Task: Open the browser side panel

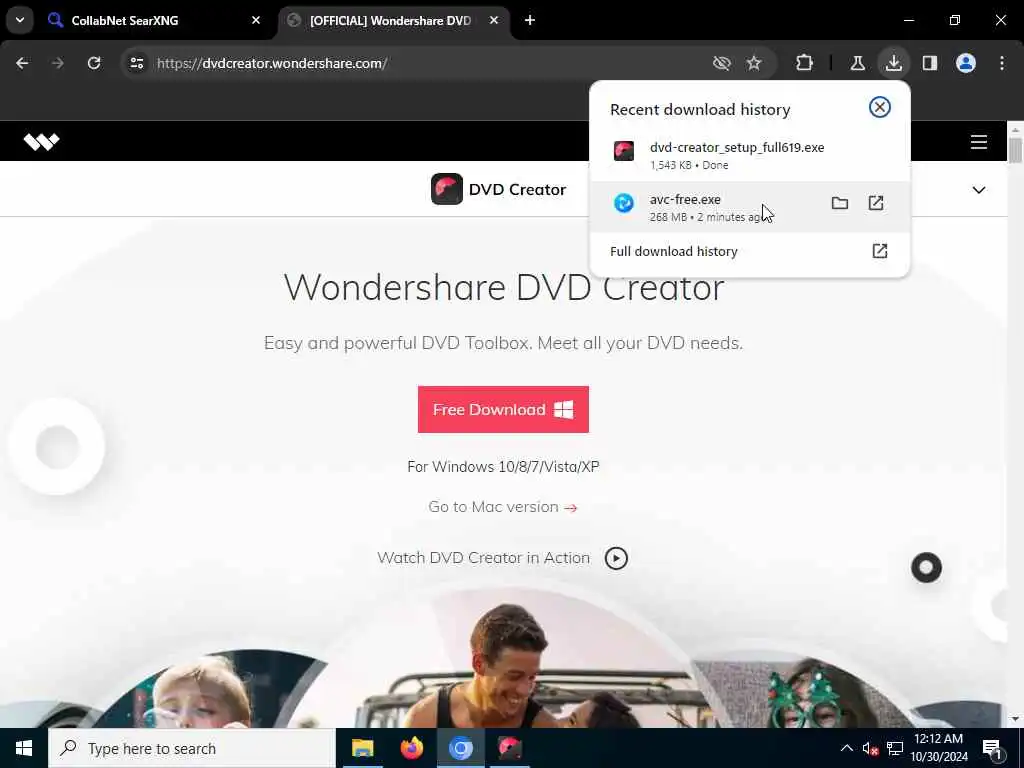Action: click(930, 63)
